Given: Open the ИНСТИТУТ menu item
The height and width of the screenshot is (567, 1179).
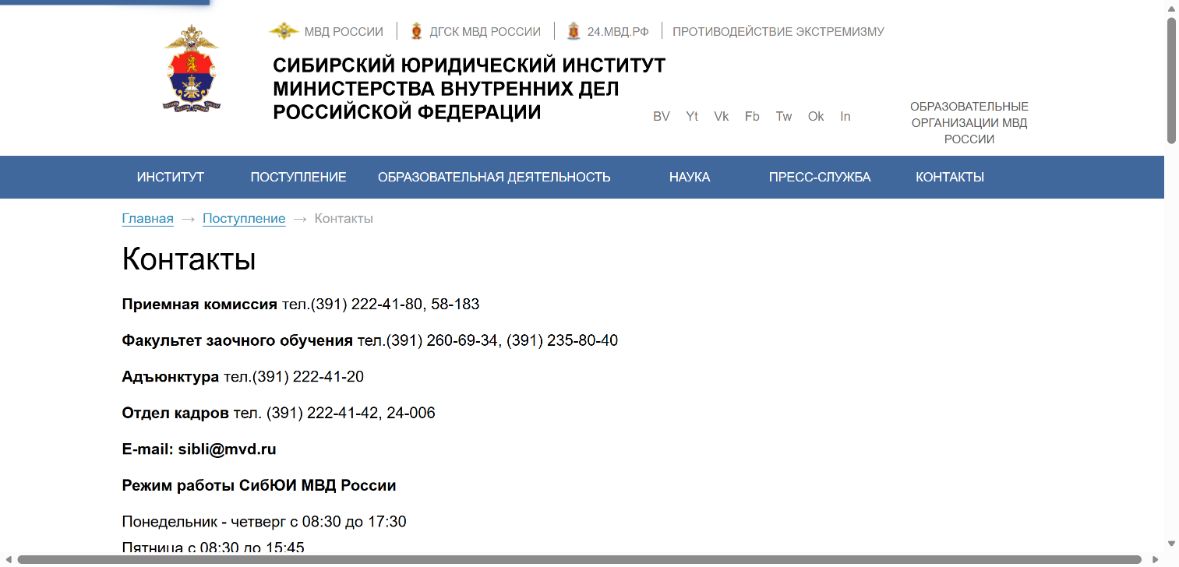Looking at the screenshot, I should [171, 177].
